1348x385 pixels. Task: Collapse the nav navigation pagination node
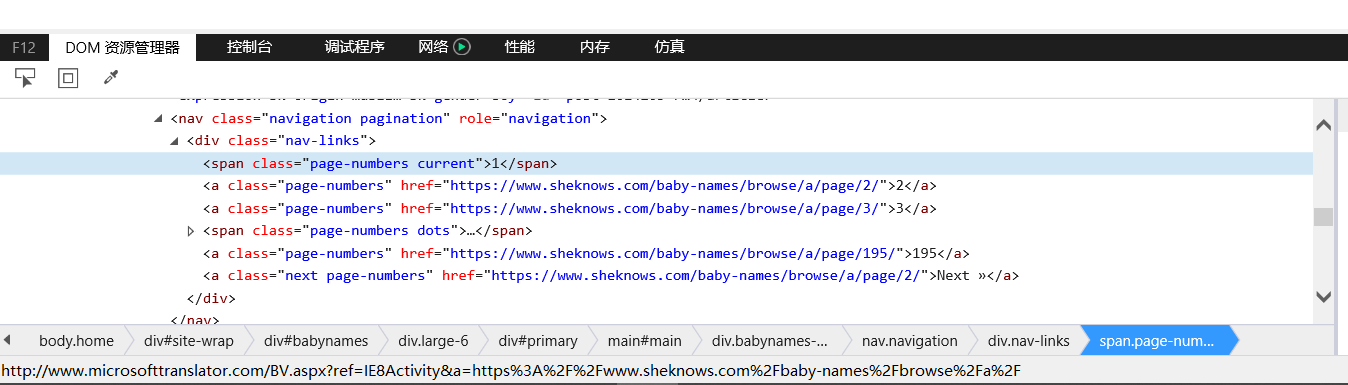[159, 119]
